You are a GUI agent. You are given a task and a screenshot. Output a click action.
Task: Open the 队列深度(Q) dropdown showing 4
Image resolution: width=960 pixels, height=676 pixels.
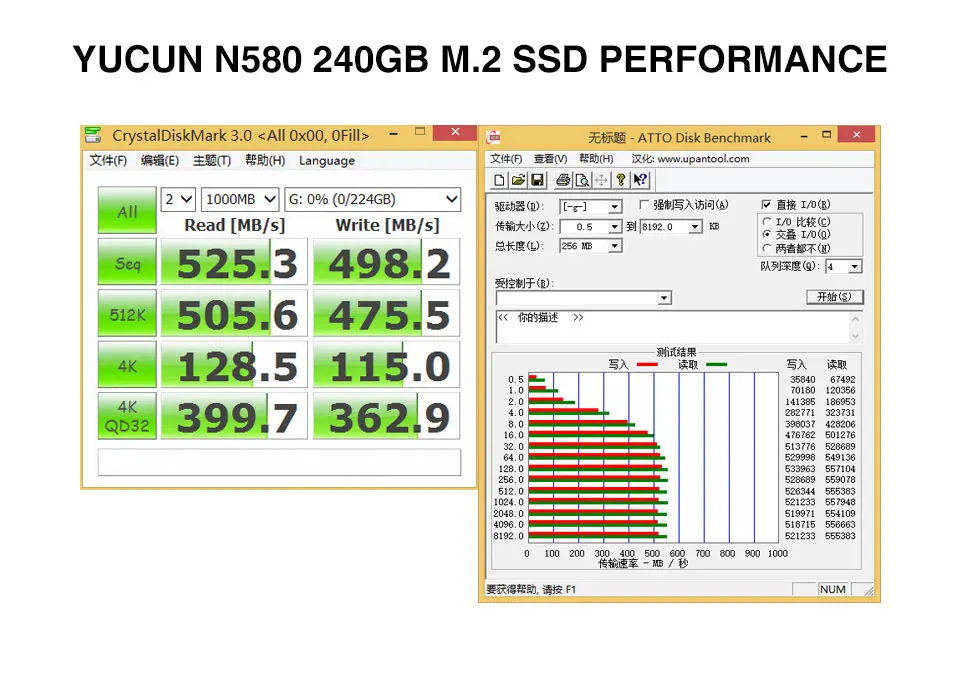pyautogui.click(x=855, y=266)
